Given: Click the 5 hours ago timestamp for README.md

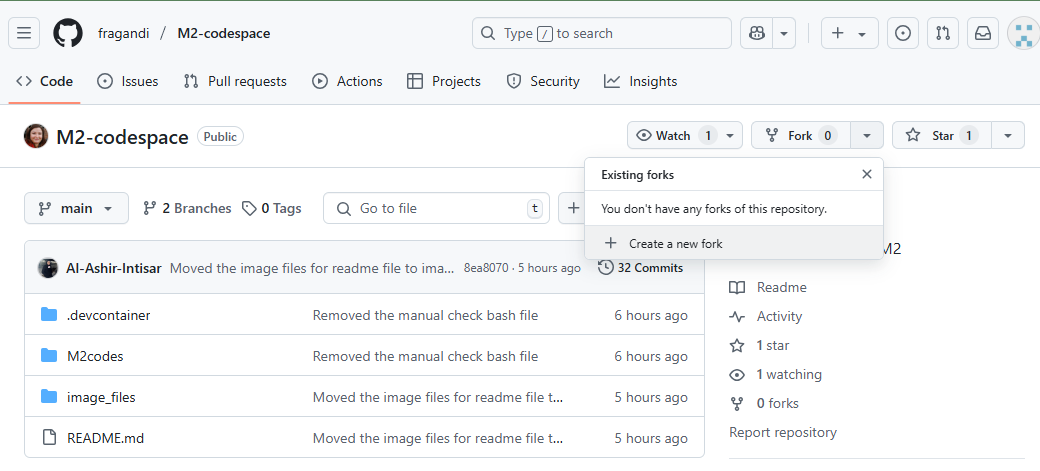Looking at the screenshot, I should pyautogui.click(x=651, y=438).
